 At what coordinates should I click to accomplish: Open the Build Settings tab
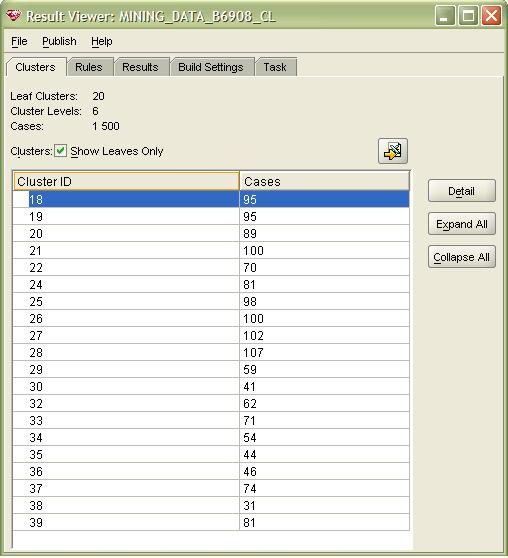click(210, 67)
